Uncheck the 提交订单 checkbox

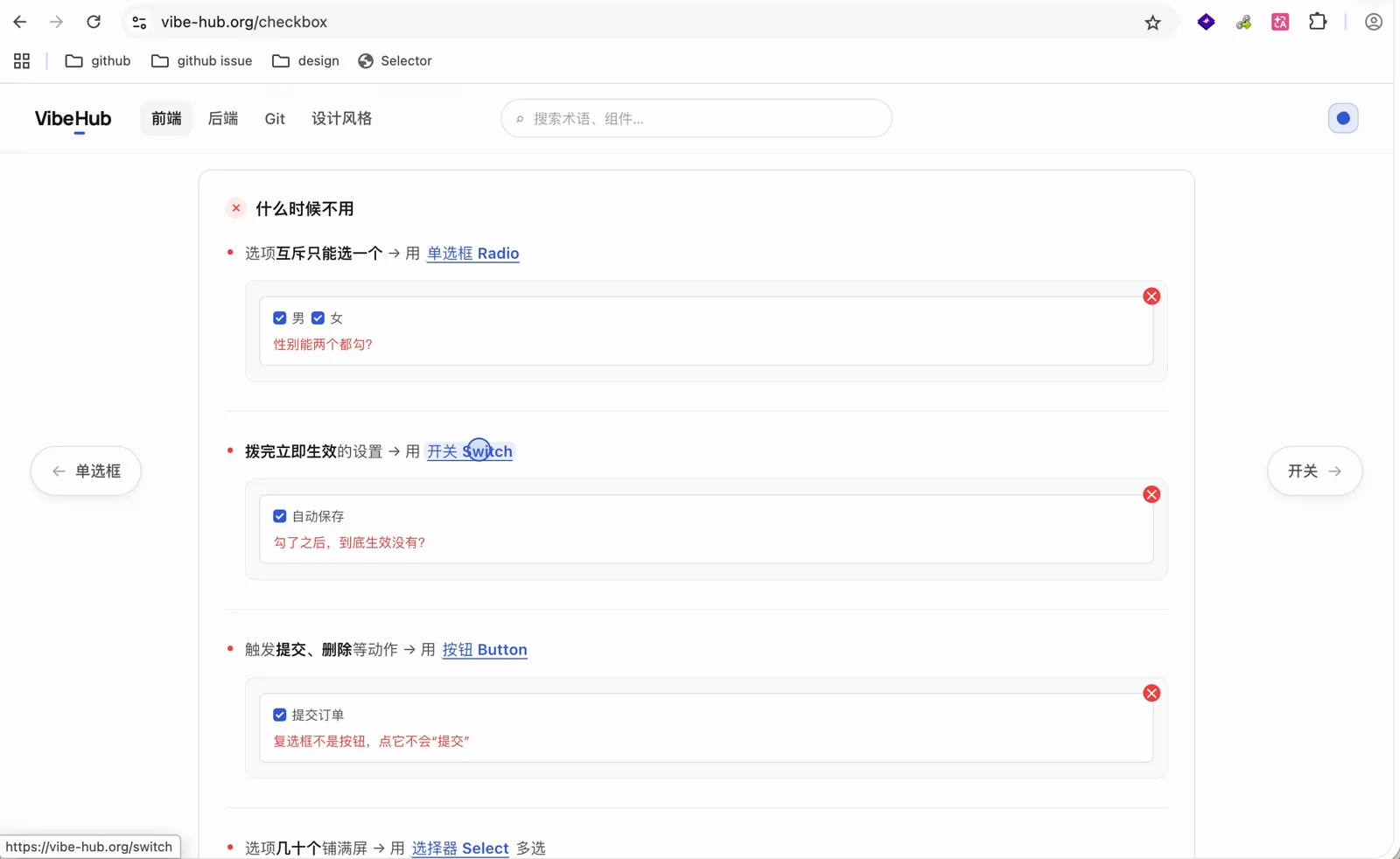pos(280,715)
